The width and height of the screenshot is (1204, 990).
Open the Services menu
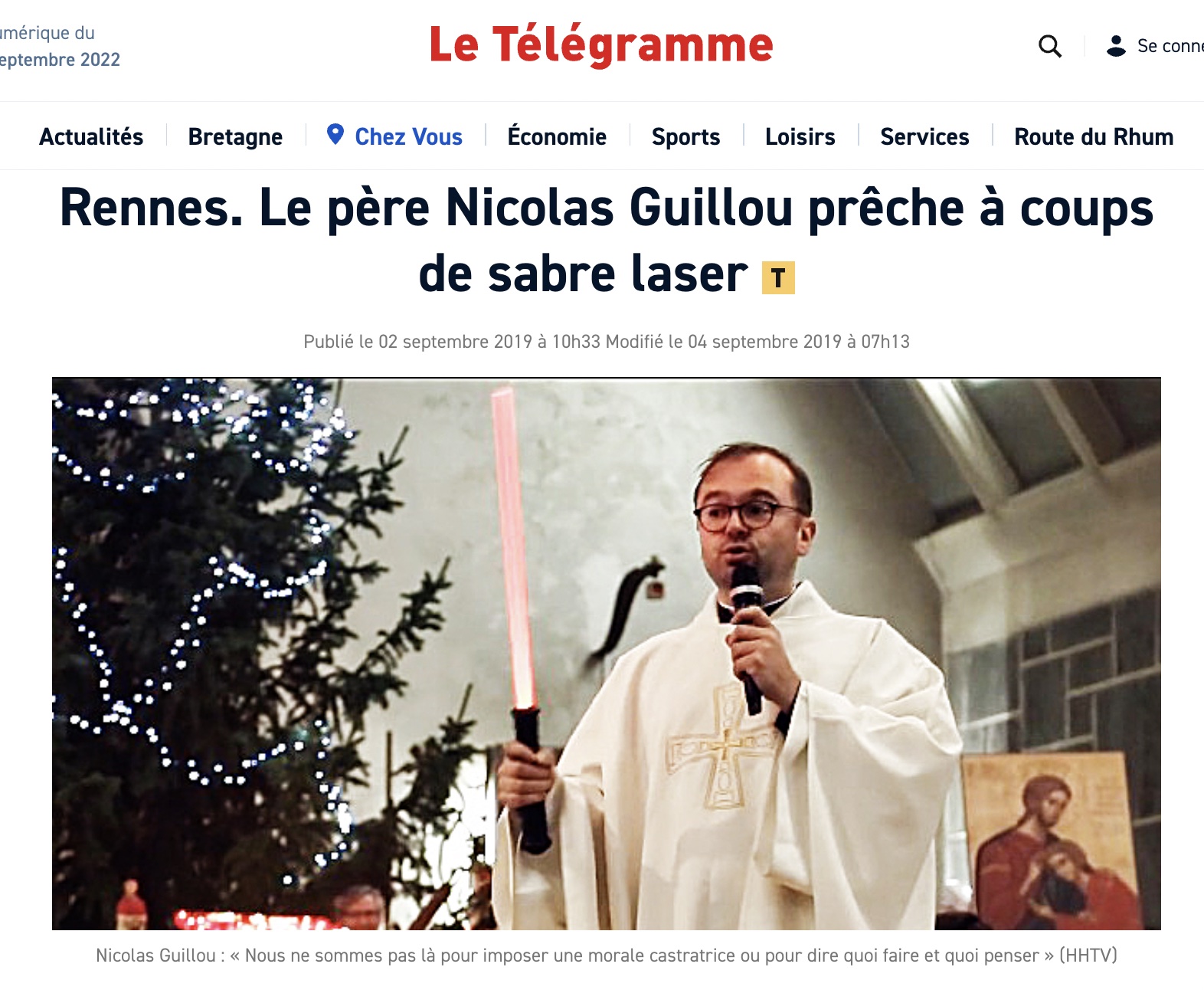[x=924, y=136]
